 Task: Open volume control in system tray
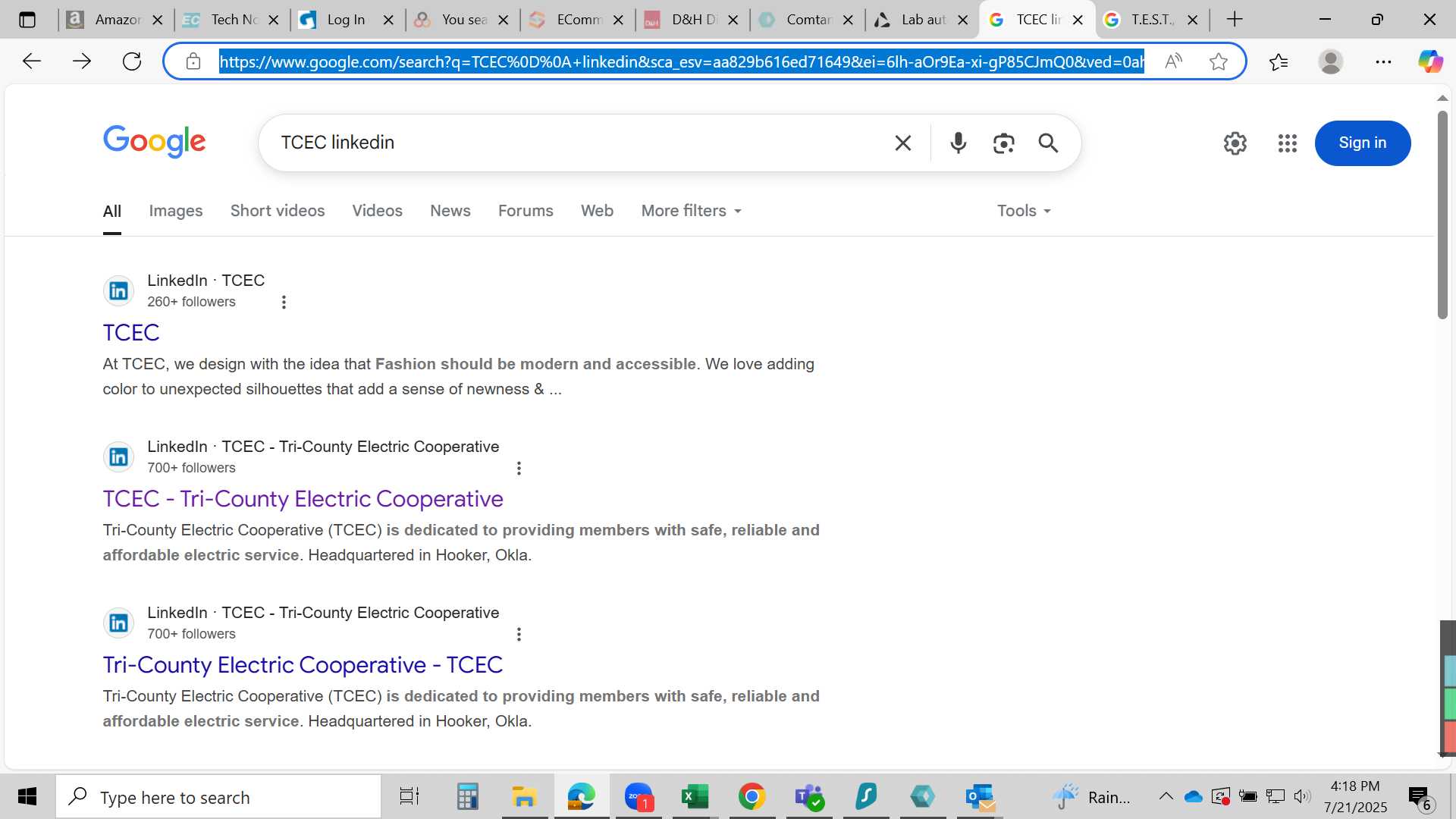(1302, 796)
